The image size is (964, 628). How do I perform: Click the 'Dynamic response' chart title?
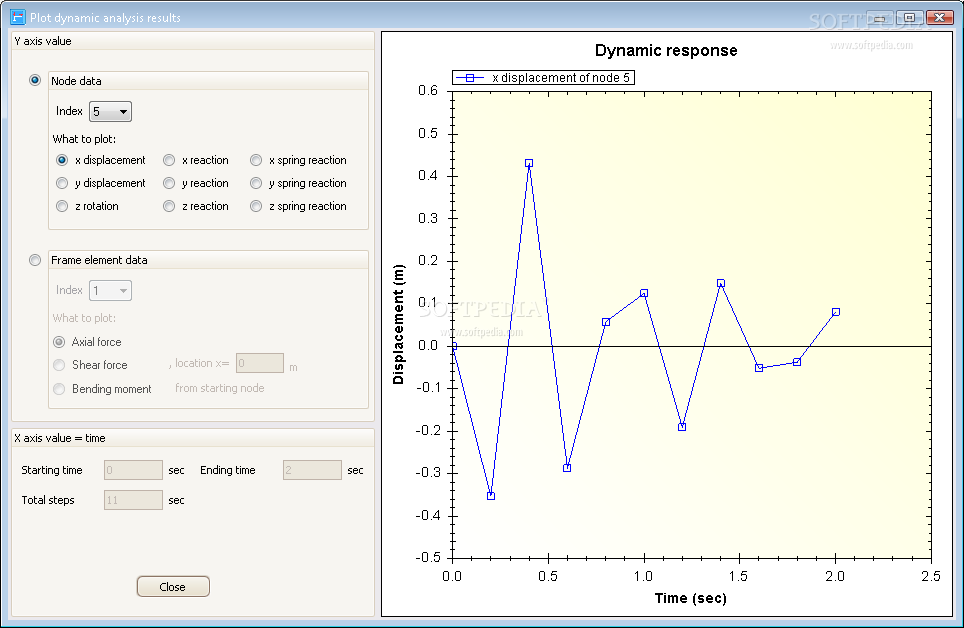tap(666, 50)
